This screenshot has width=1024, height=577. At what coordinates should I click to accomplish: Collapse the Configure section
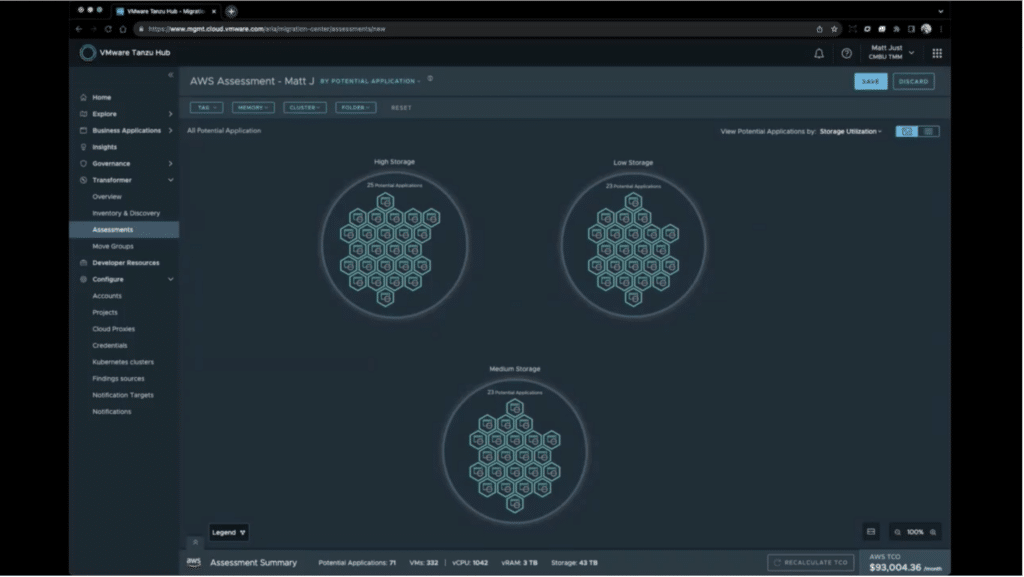pos(170,279)
